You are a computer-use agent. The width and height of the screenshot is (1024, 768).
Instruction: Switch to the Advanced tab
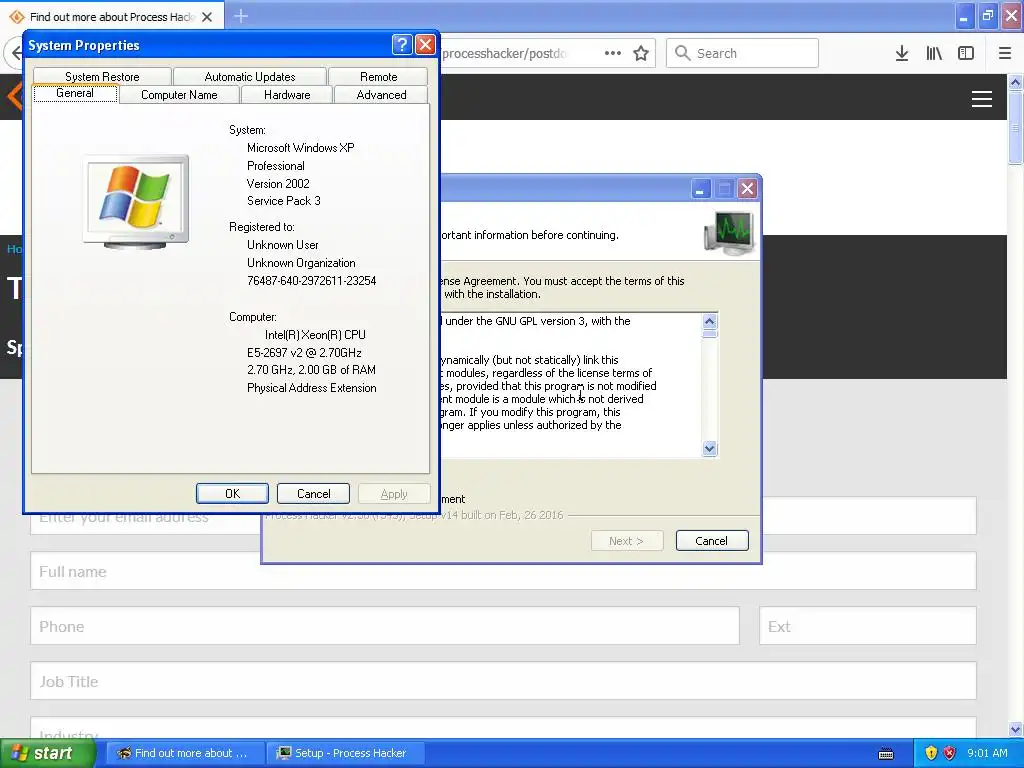tap(381, 95)
